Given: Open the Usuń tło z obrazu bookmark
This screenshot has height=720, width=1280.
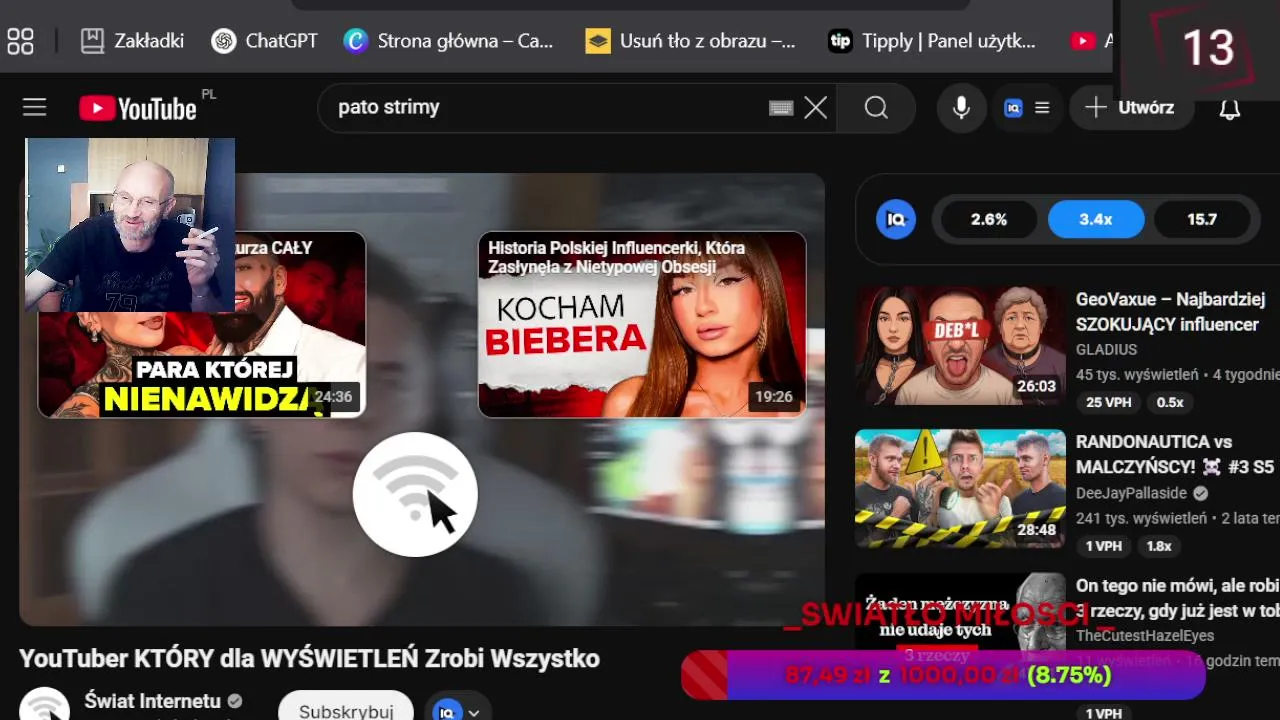Looking at the screenshot, I should pos(691,41).
